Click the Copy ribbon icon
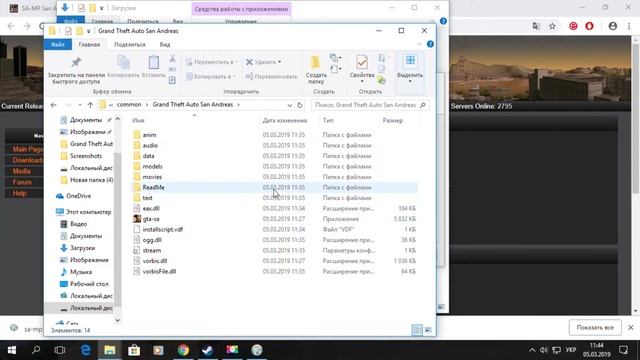This screenshot has height=360, width=640. 123,62
